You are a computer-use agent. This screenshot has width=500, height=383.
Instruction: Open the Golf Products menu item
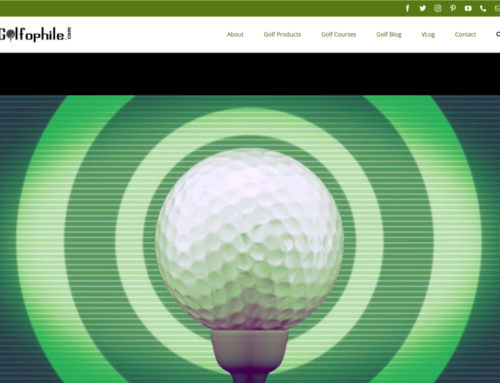[282, 34]
